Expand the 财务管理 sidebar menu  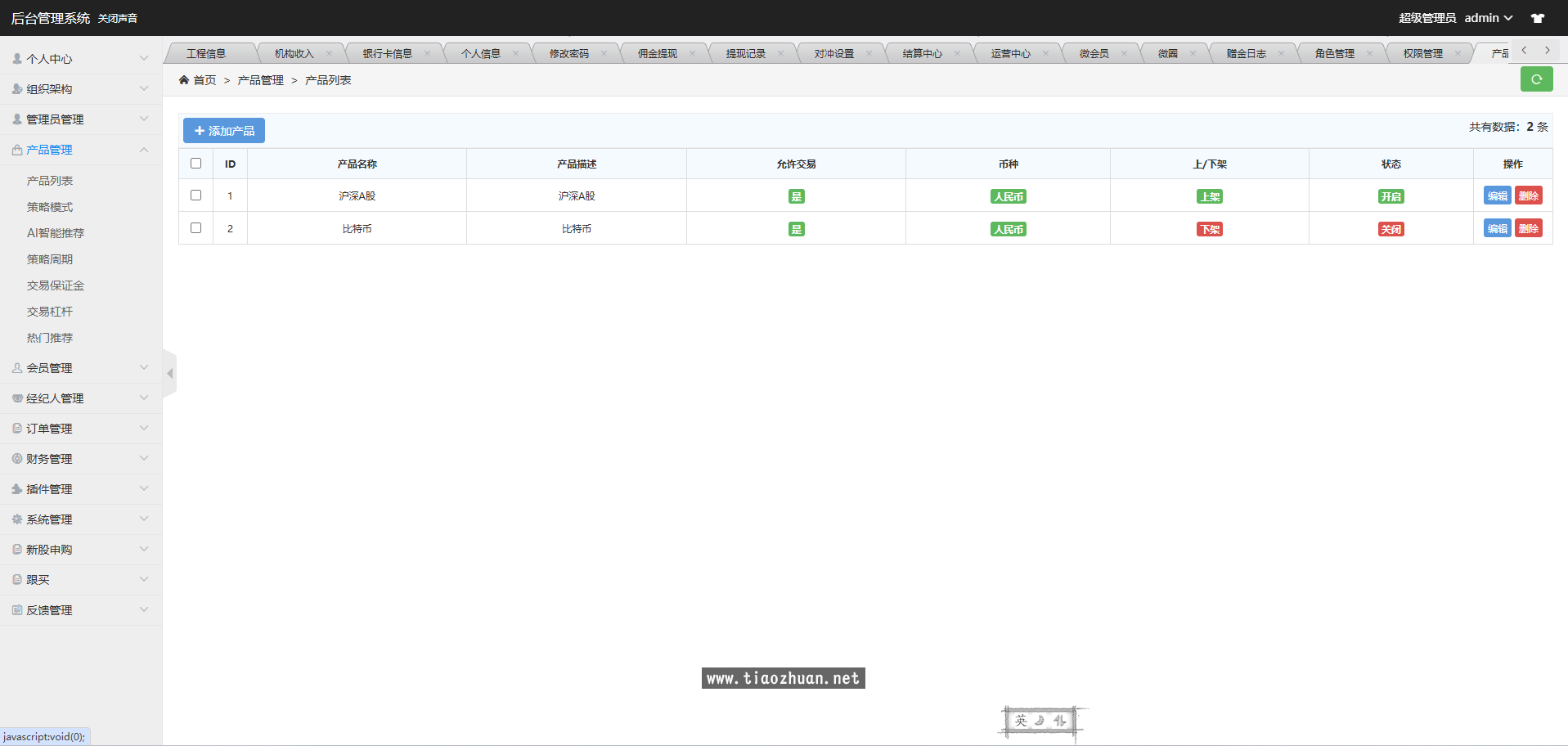81,459
